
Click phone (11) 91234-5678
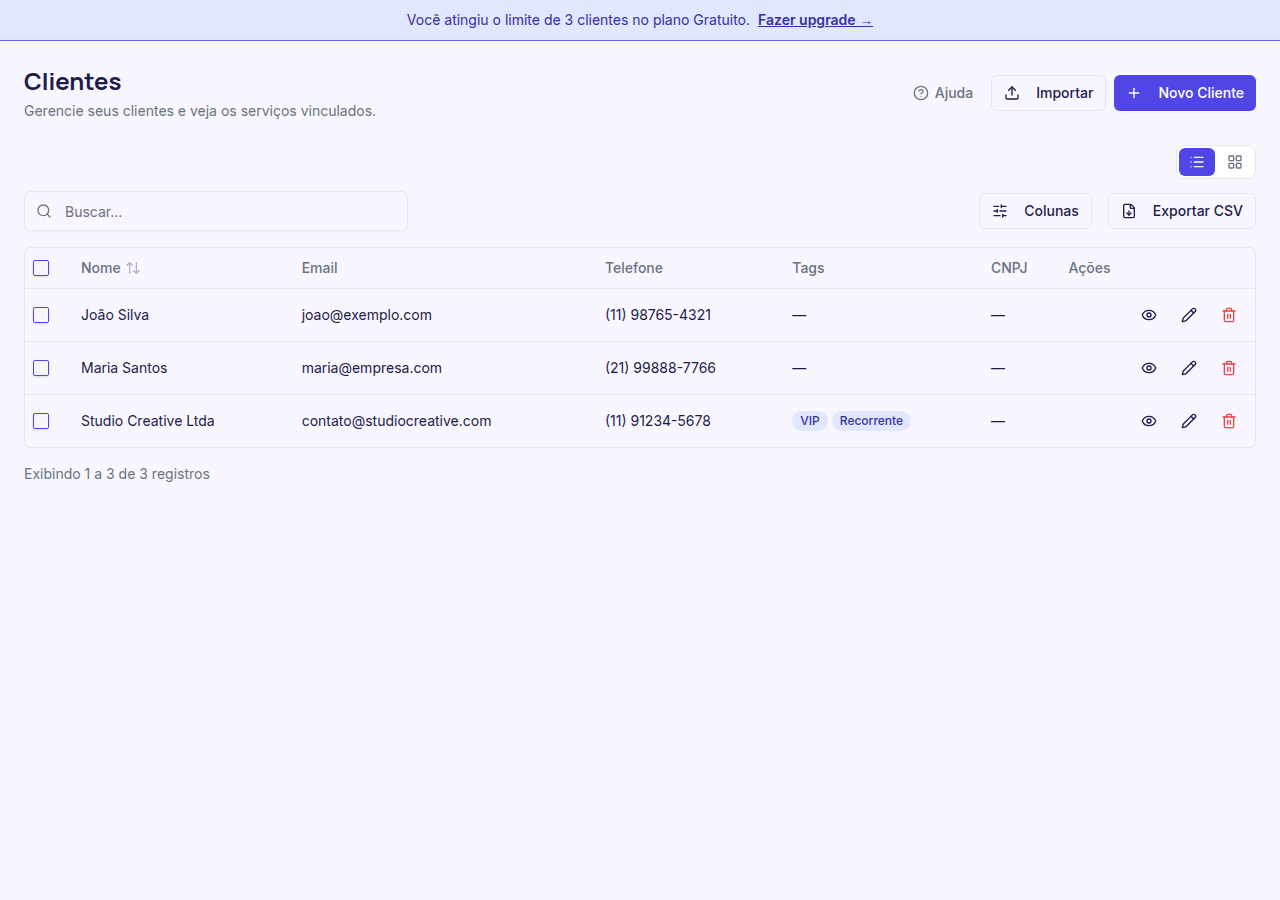coord(658,421)
